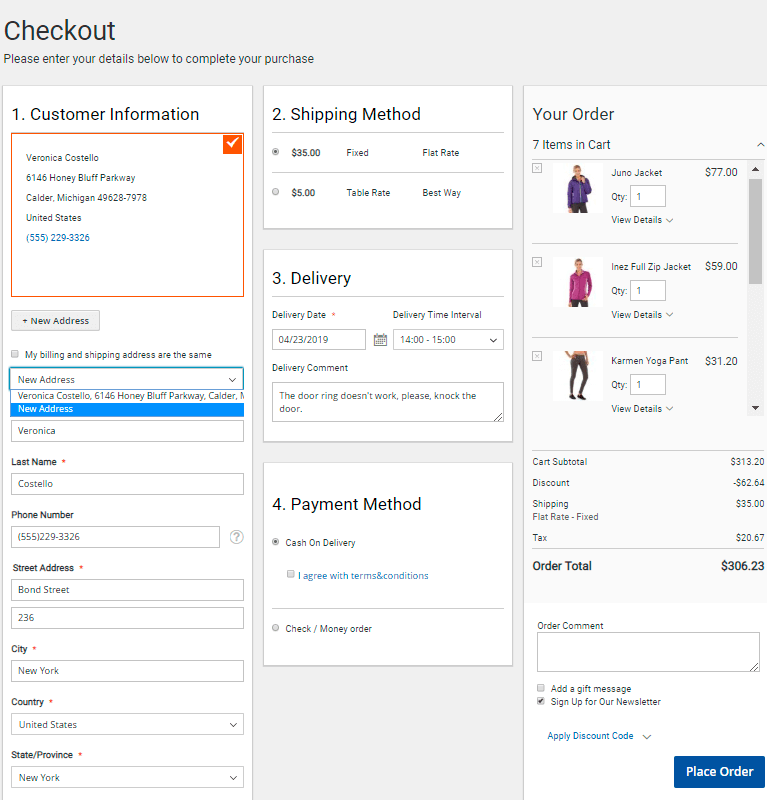Select the $5.00 Table Rate shipping option
This screenshot has height=800, width=767.
point(276,192)
